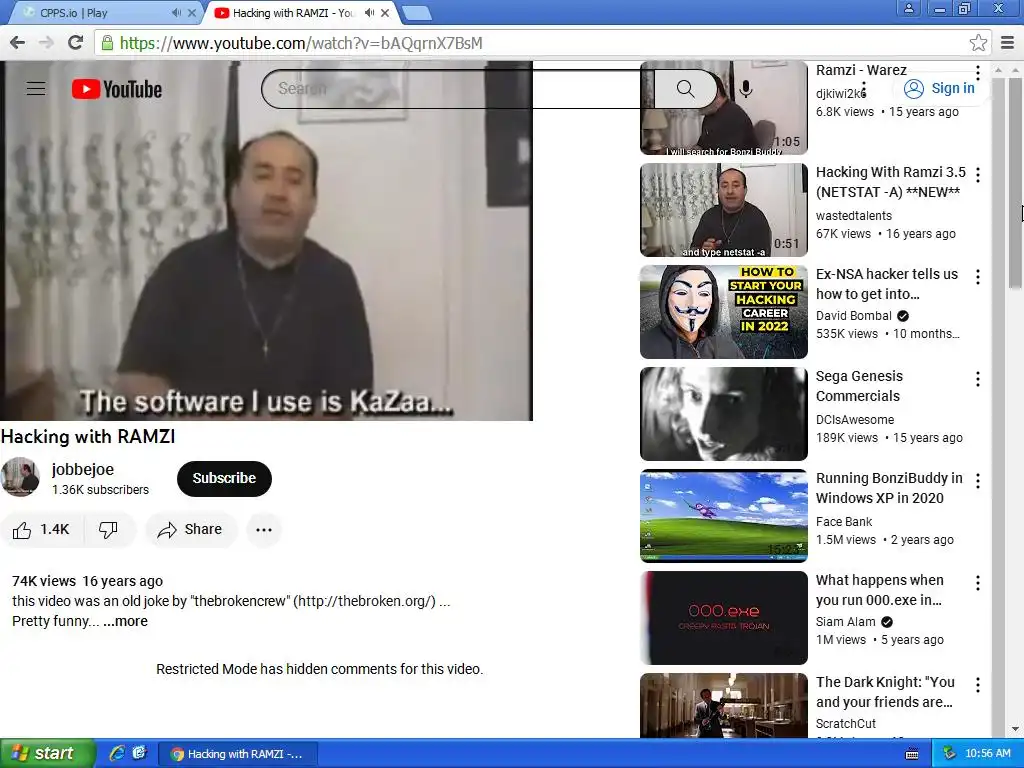Click the site lock security icon
Viewport: 1024px width, 768px height.
(x=106, y=43)
